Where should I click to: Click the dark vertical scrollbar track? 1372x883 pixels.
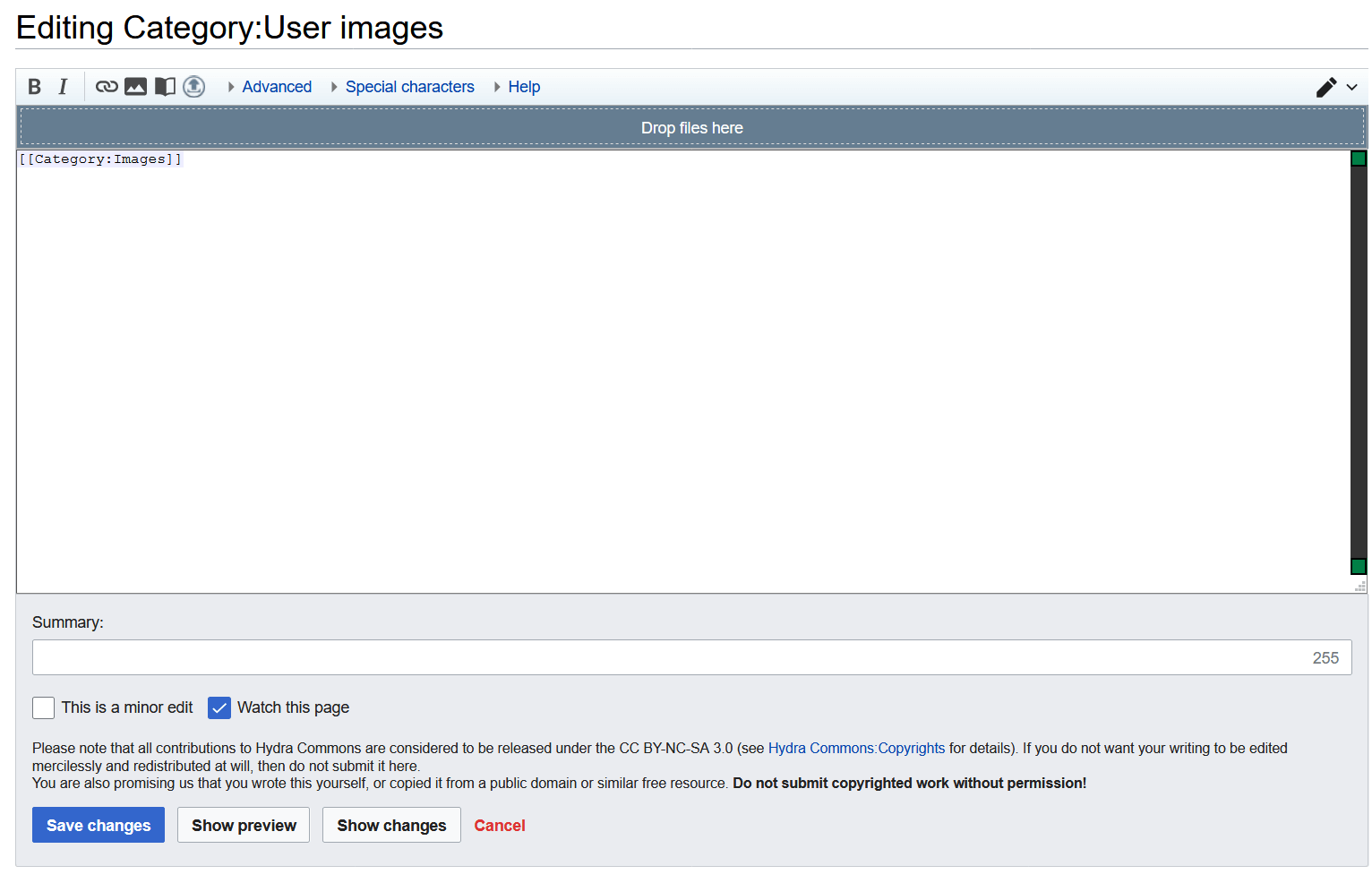click(1359, 358)
